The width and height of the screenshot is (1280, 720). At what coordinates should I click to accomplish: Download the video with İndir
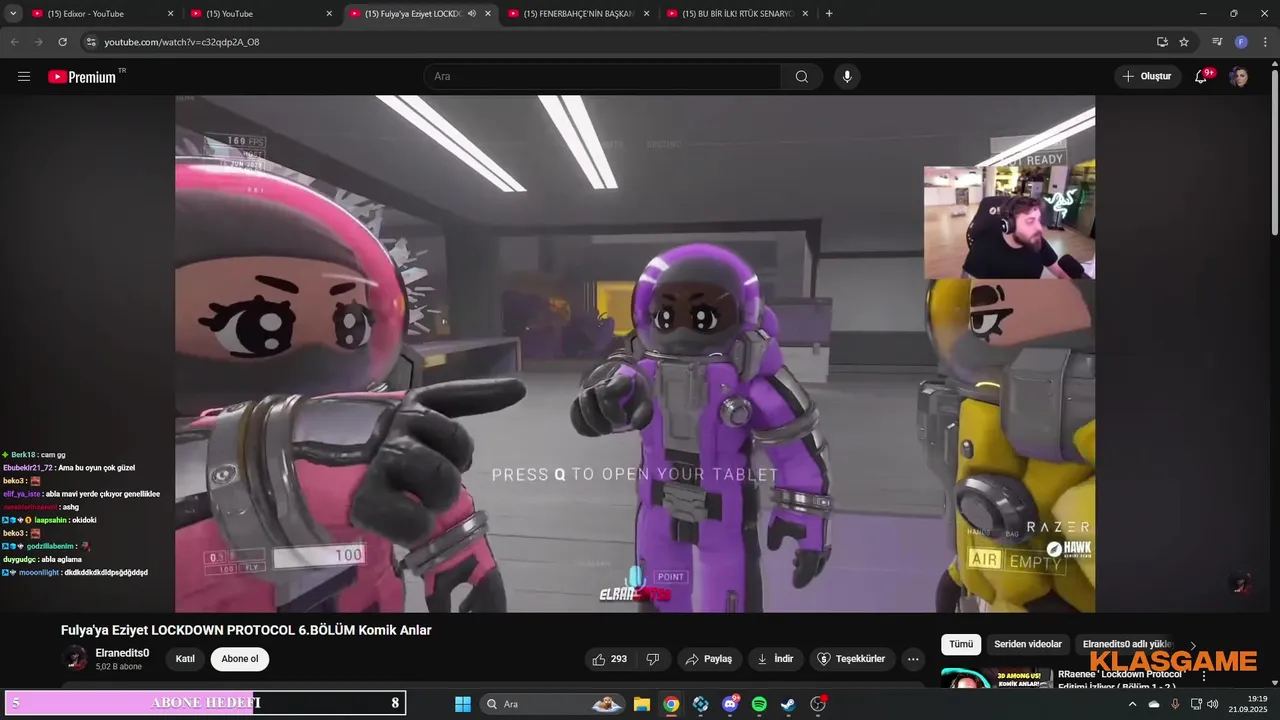tap(775, 659)
